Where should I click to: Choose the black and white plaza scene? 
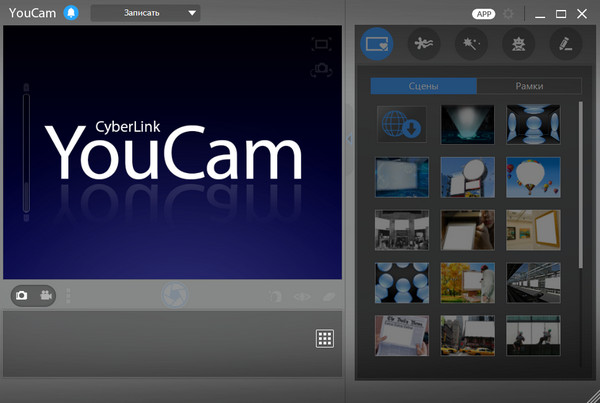point(402,230)
